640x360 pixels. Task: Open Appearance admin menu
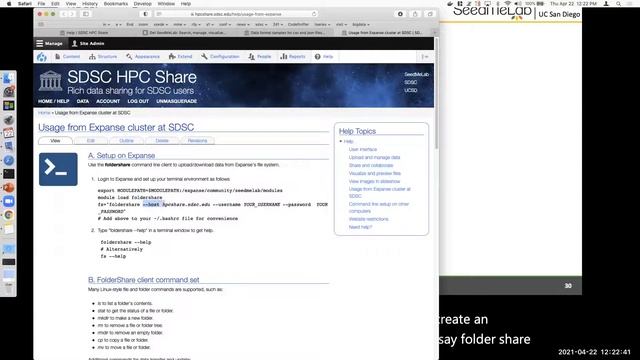click(x=143, y=57)
